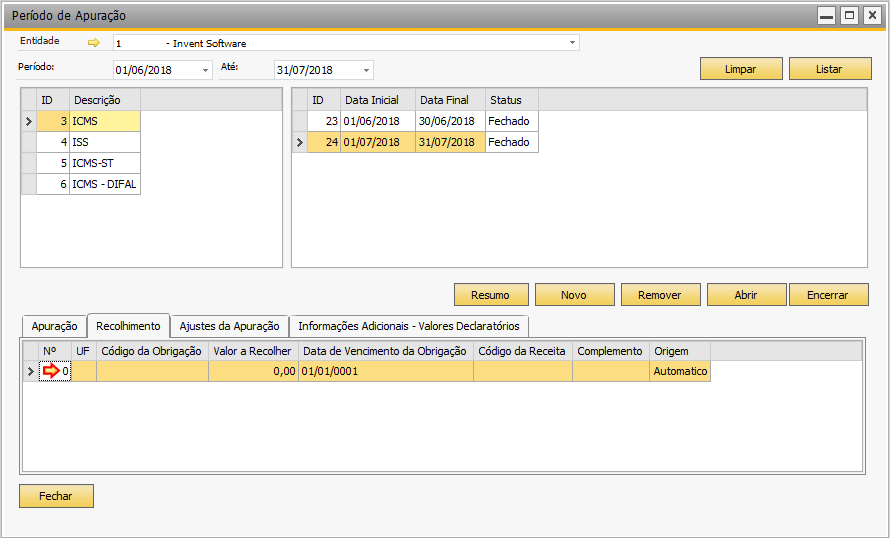Open Informações Adicionais - Valores Declaratórios tab
The image size is (890, 538).
pyautogui.click(x=409, y=326)
